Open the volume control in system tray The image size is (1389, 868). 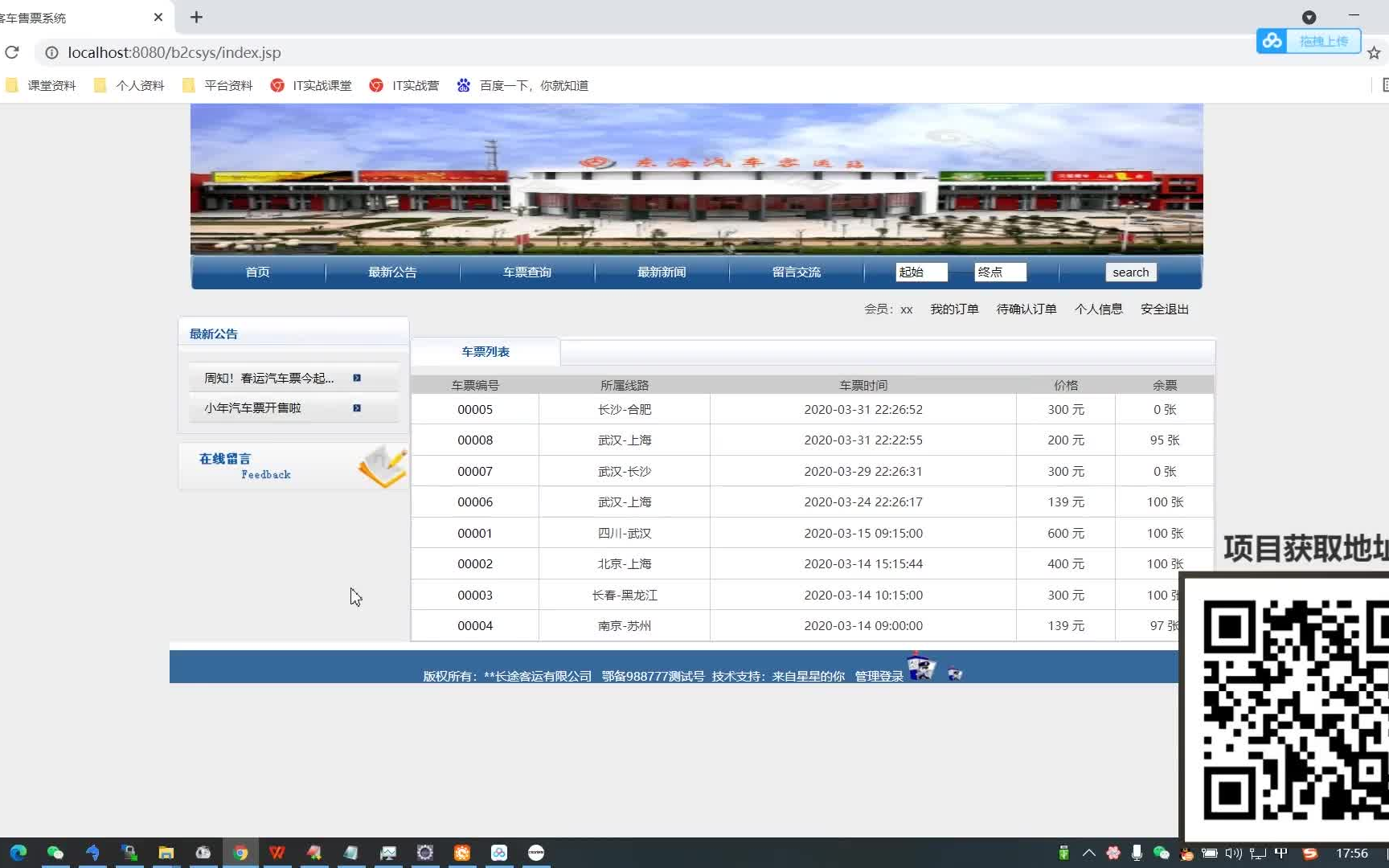[x=1234, y=854]
